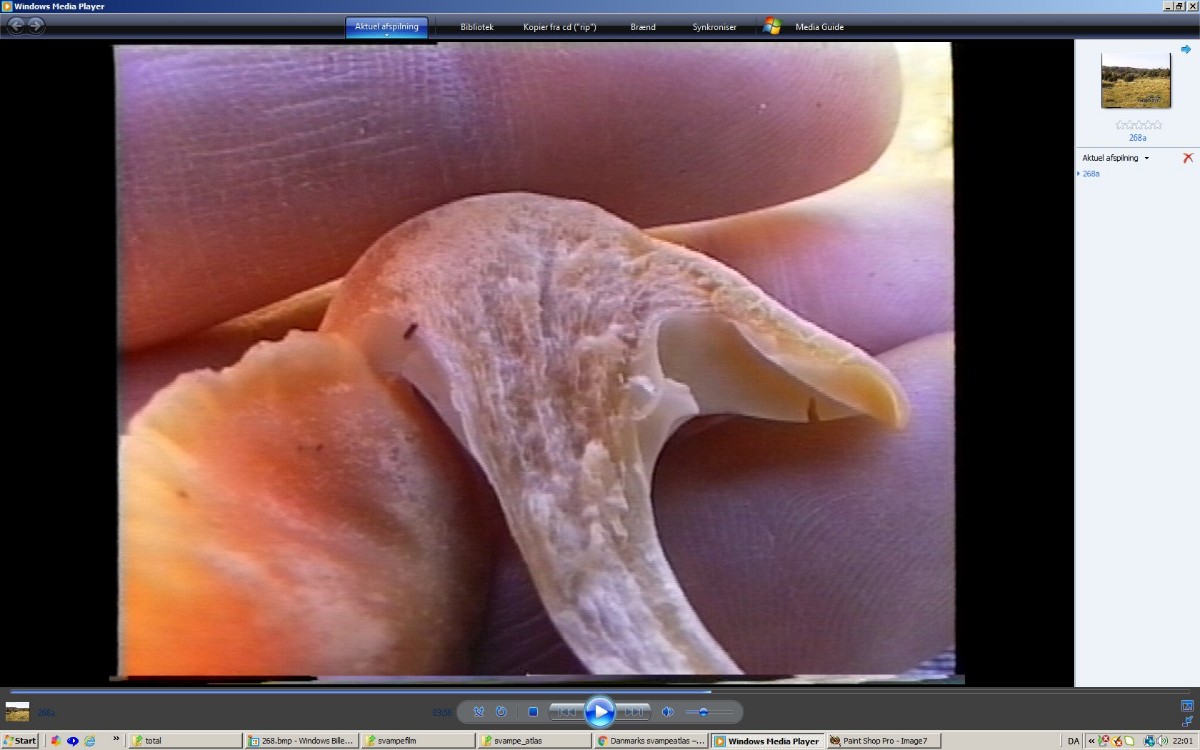
Task: Skip to the previous track
Action: pos(566,712)
